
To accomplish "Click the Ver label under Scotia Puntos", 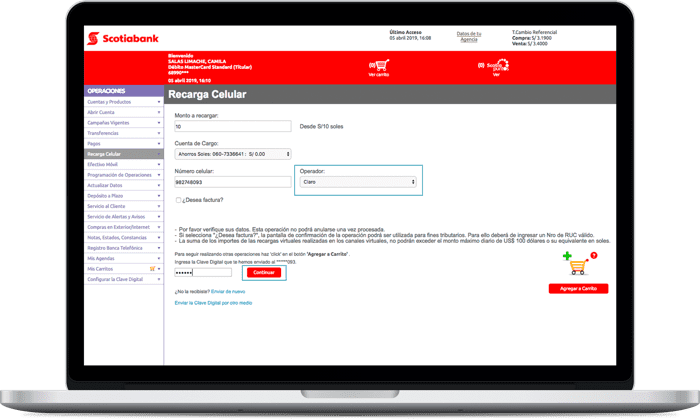I will click(496, 75).
